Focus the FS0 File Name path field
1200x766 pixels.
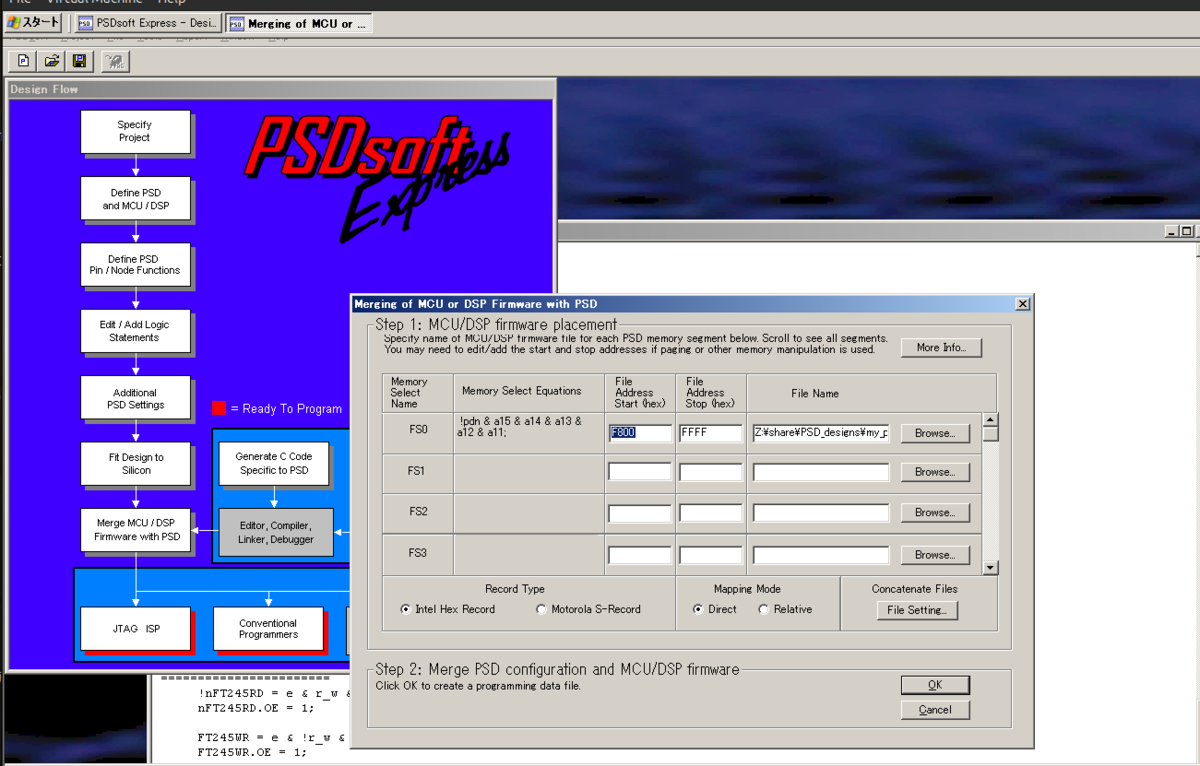point(821,433)
